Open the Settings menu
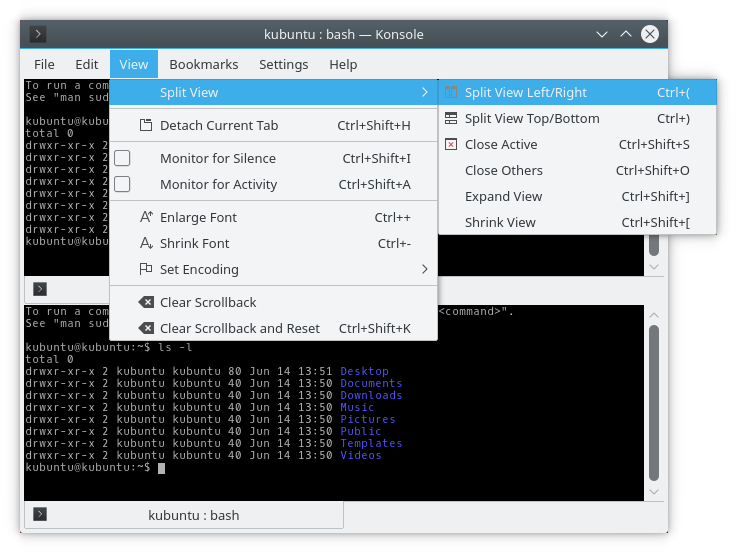Screen dimensions: 737x553 coord(283,64)
